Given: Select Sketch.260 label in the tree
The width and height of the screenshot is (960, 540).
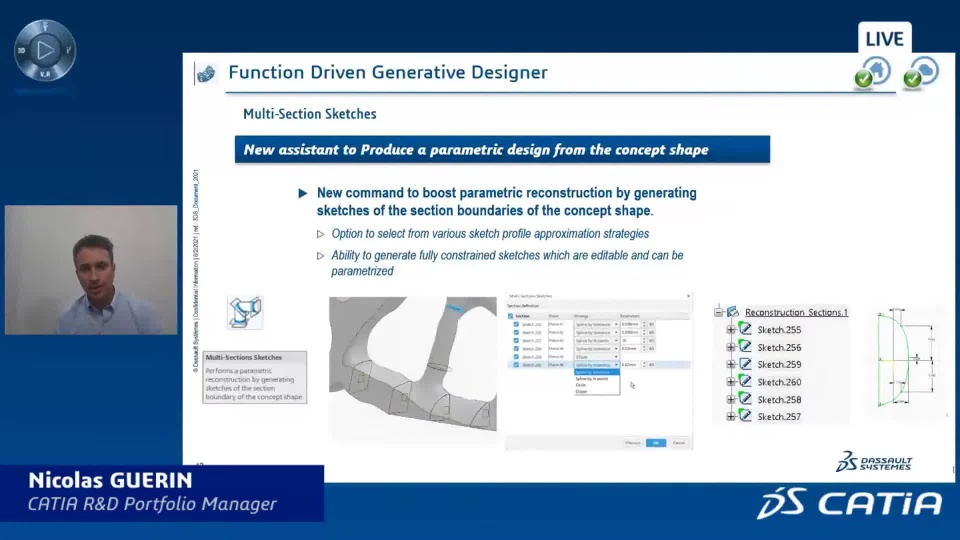Looking at the screenshot, I should [x=779, y=382].
